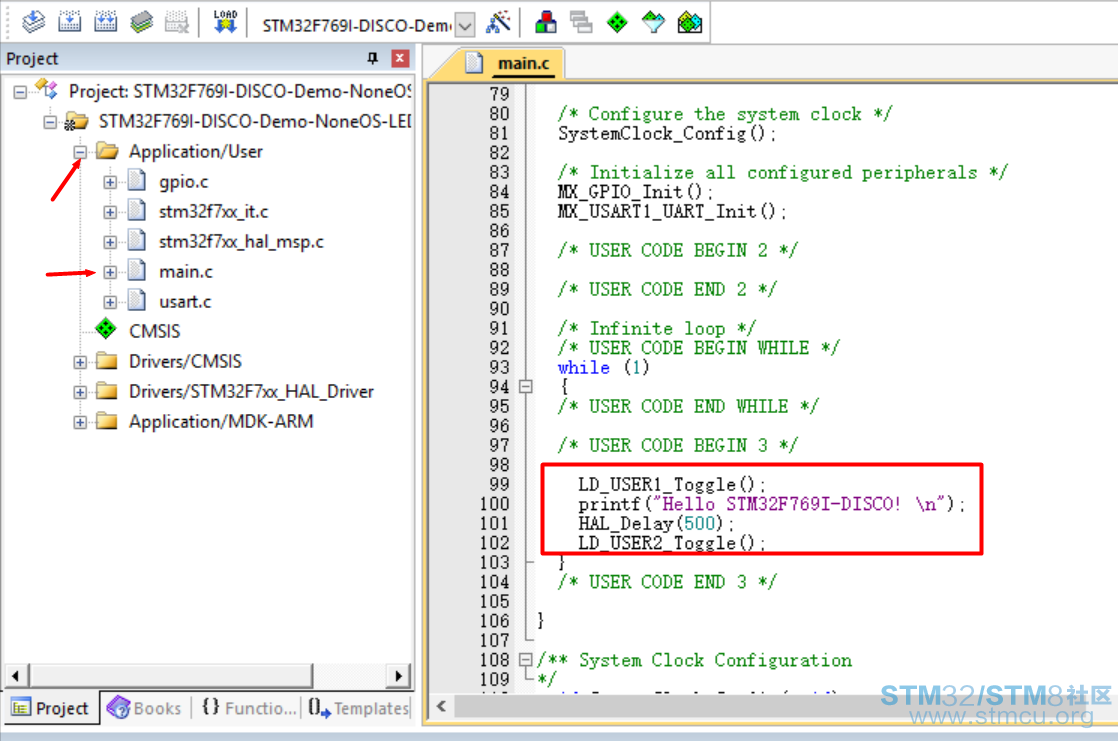Click the Pack Installer icon
The image size is (1118, 741).
689,22
